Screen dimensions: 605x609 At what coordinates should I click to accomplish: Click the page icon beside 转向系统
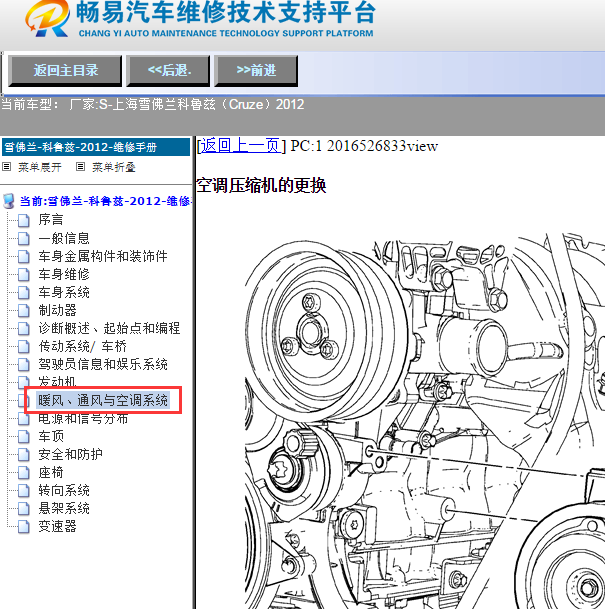pos(24,491)
